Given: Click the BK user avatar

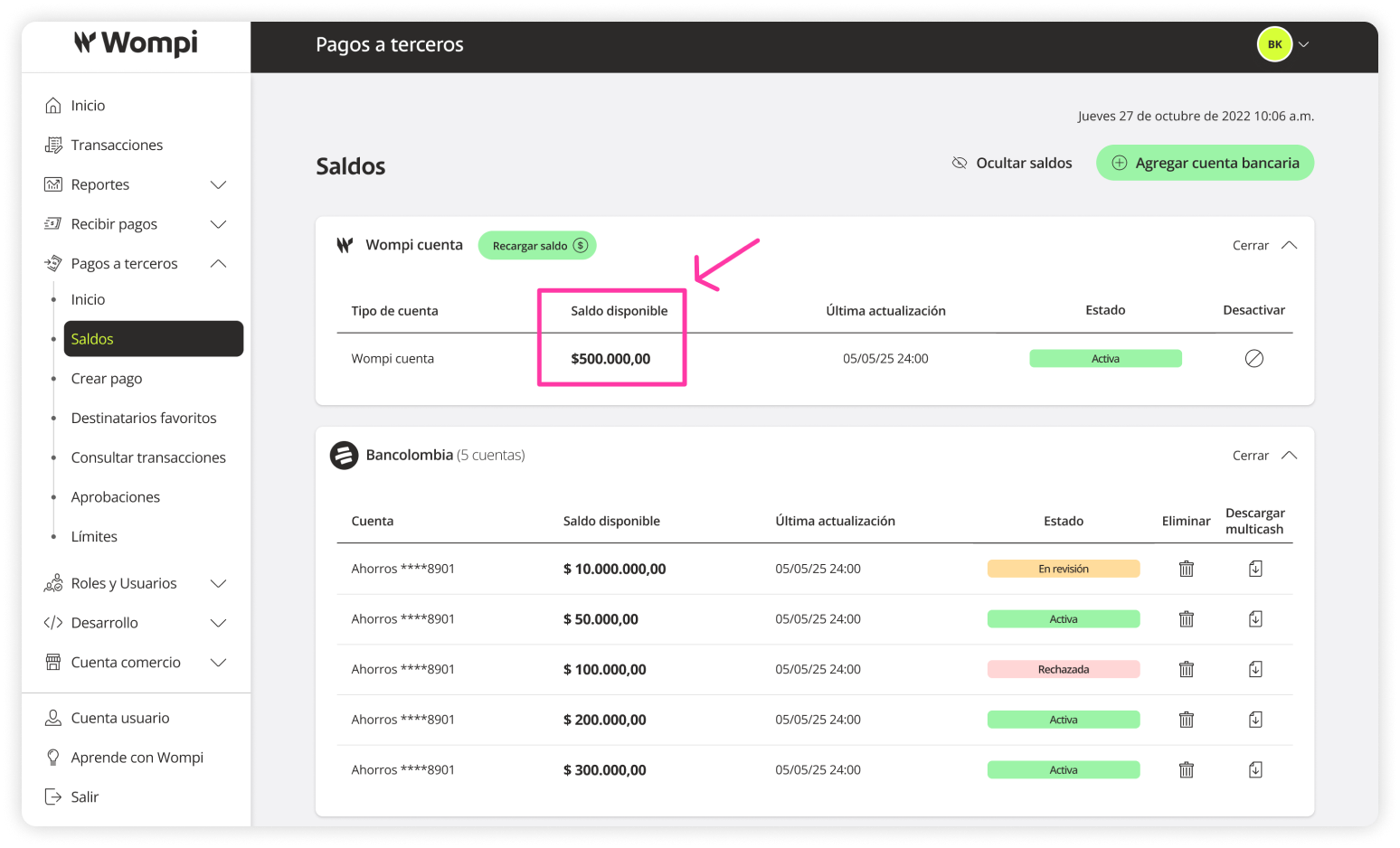Looking at the screenshot, I should pos(1274,44).
